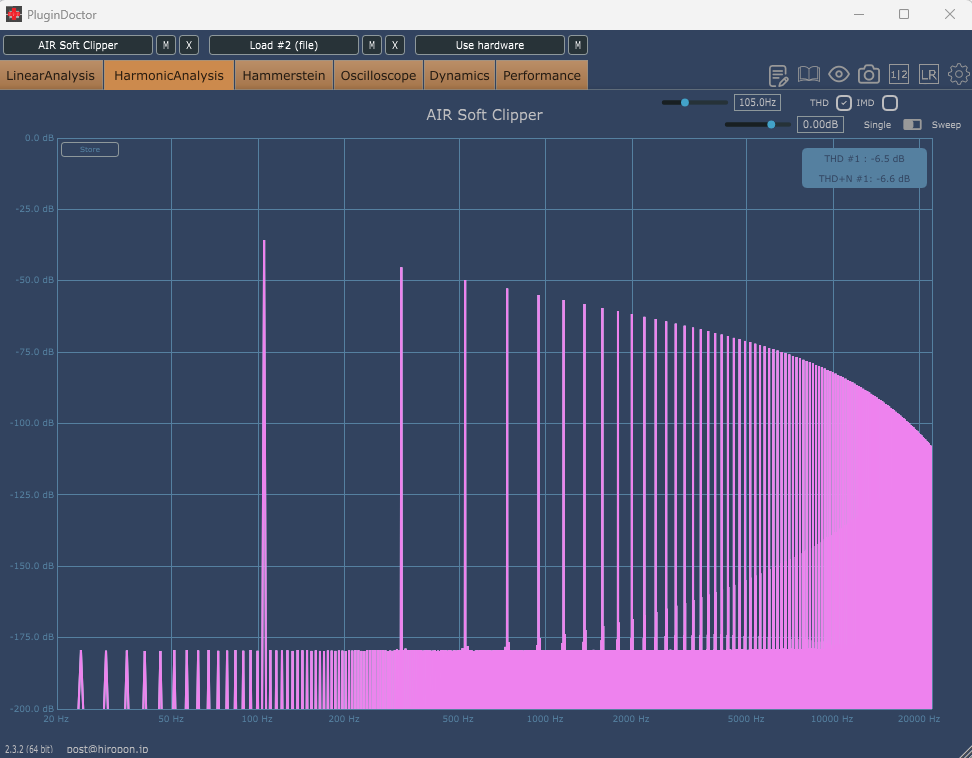Click the version 2.3.2 (64 bit) text
Screen dimensions: 972x758
(29, 749)
